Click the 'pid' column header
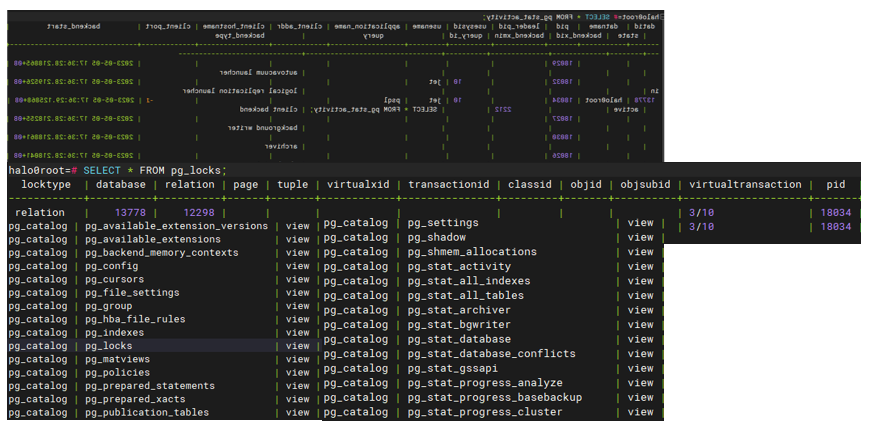 835,185
